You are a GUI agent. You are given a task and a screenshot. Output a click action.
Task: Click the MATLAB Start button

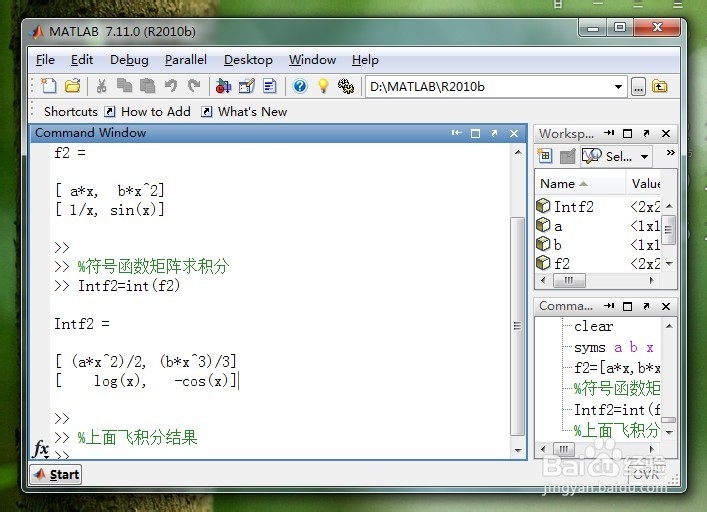56,474
